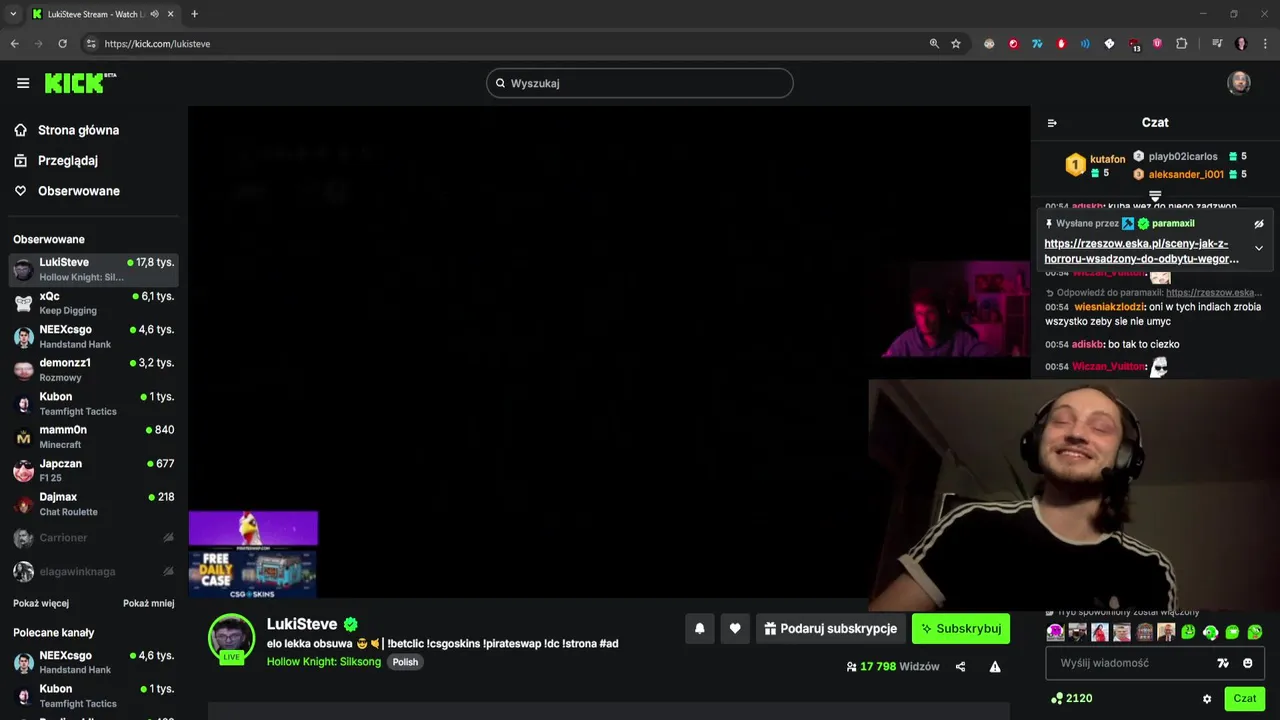Open Dajmax Chat Roulette channel
This screenshot has height=720, width=1280.
pyautogui.click(x=94, y=504)
